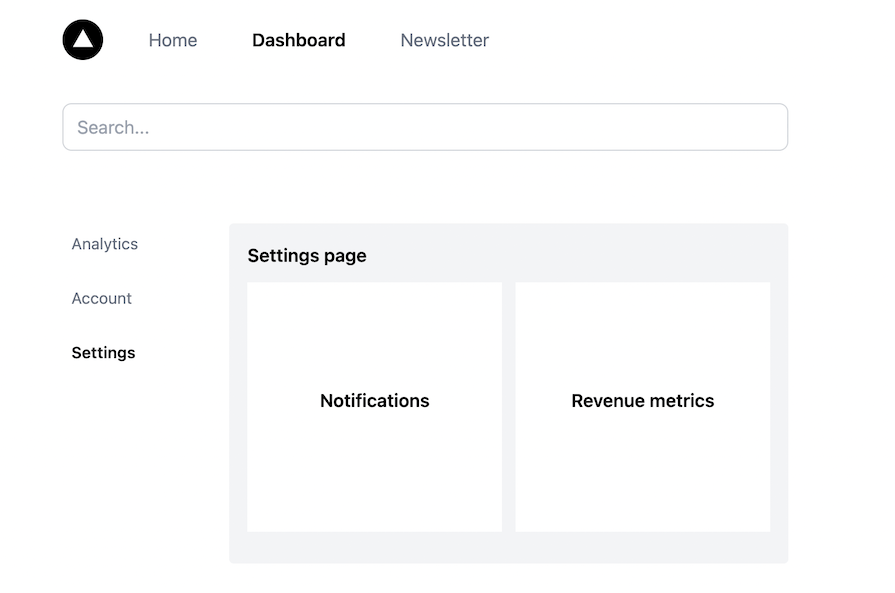Click the Search... placeholder text
This screenshot has width=895, height=593.
113,127
